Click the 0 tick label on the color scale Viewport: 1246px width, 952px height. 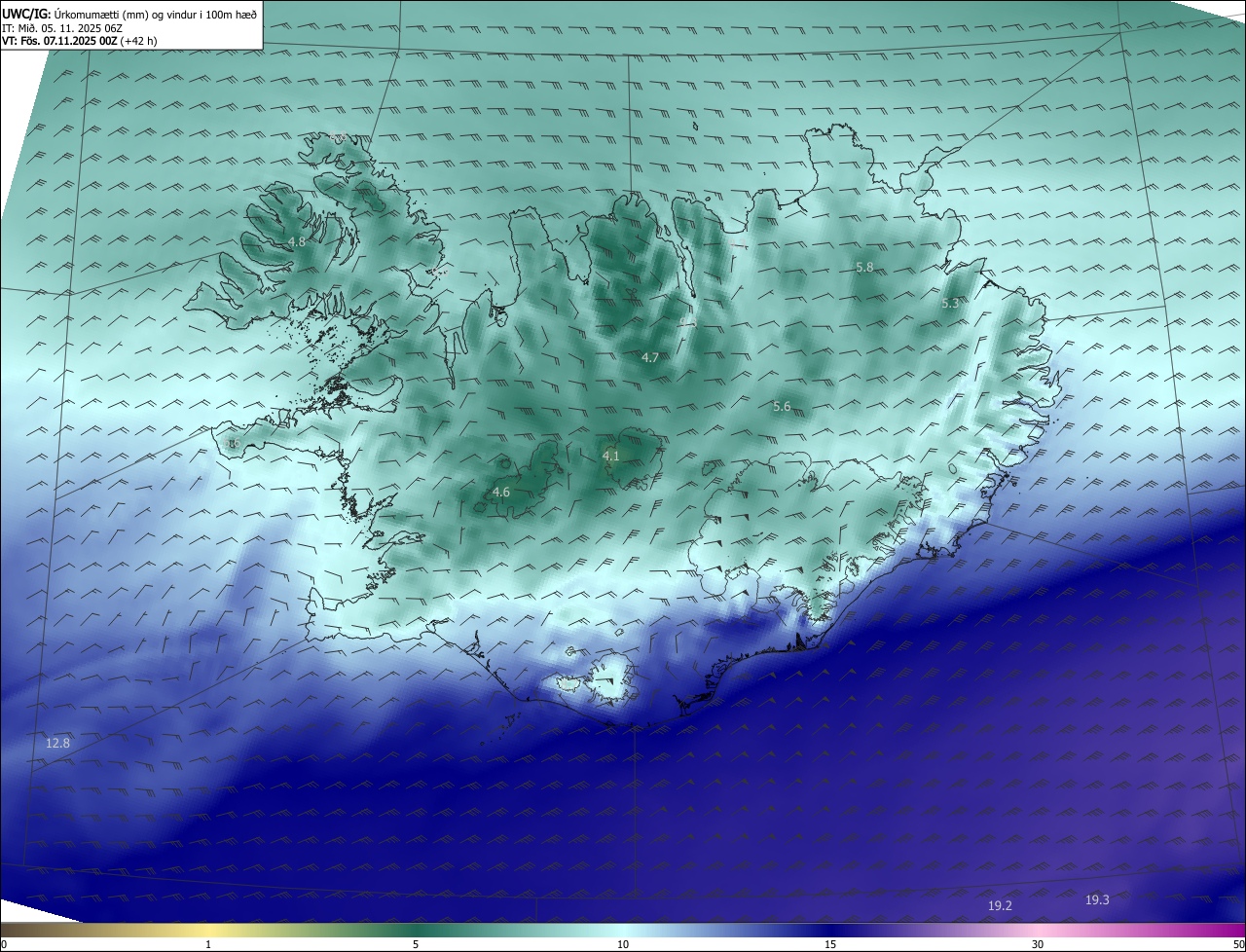pyautogui.click(x=4, y=944)
